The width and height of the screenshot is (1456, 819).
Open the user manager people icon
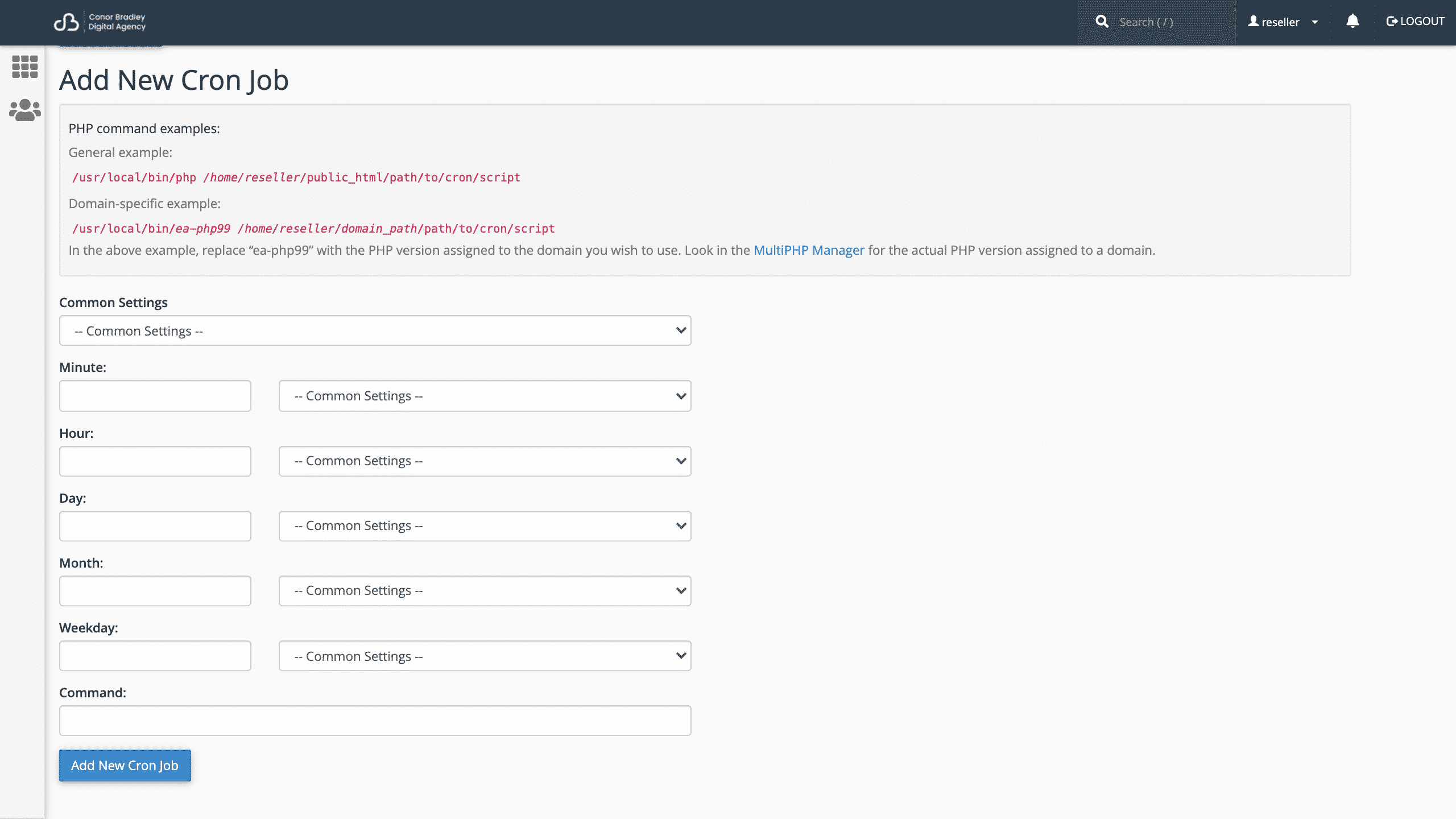click(x=25, y=110)
